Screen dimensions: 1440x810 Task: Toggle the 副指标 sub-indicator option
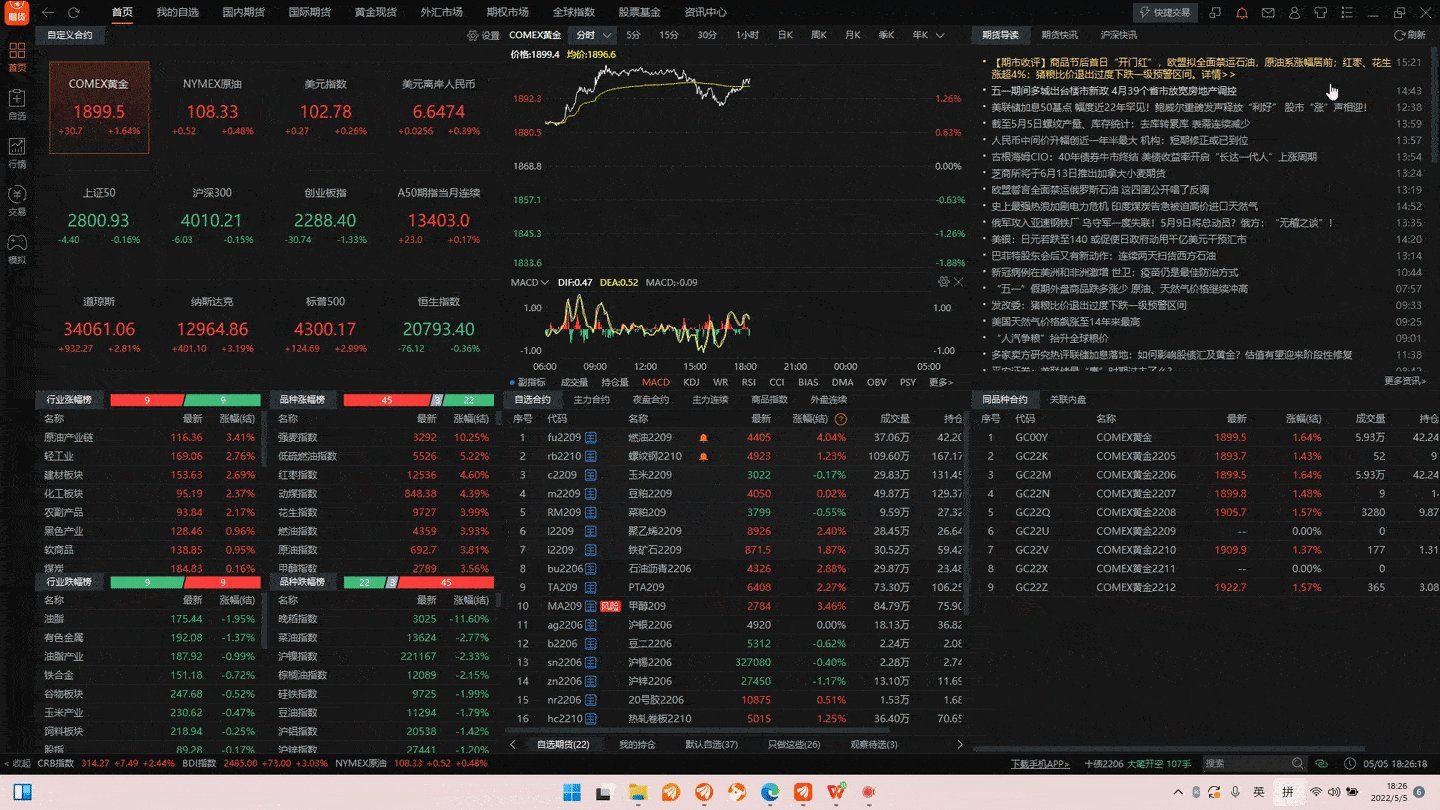click(x=528, y=382)
